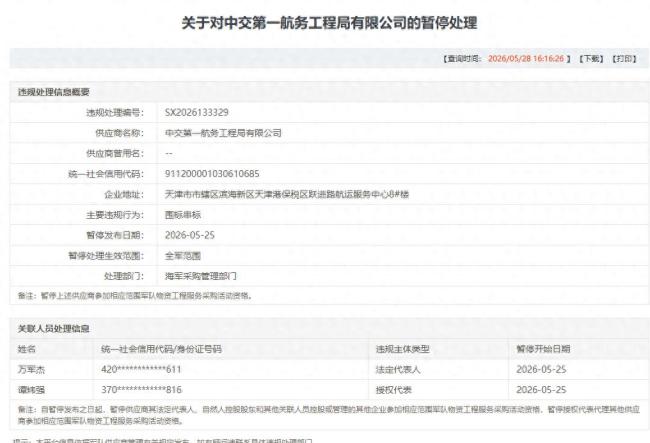The width and height of the screenshot is (650, 443).
Task: Select supplier name 中交第一航务工程局有限公司 in table
Action: (223, 133)
